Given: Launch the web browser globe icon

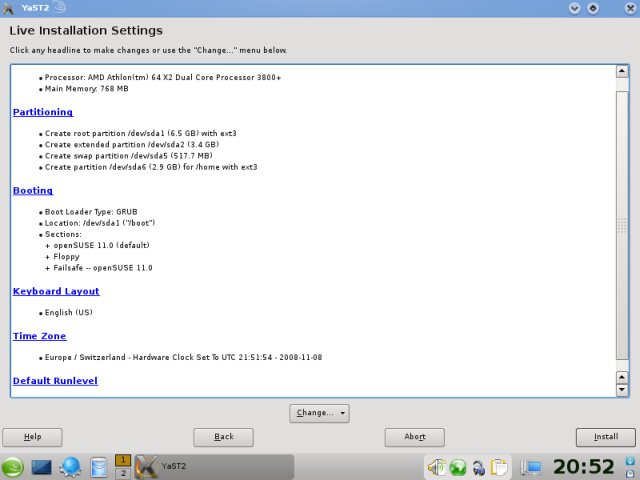Looking at the screenshot, I should click(70, 467).
